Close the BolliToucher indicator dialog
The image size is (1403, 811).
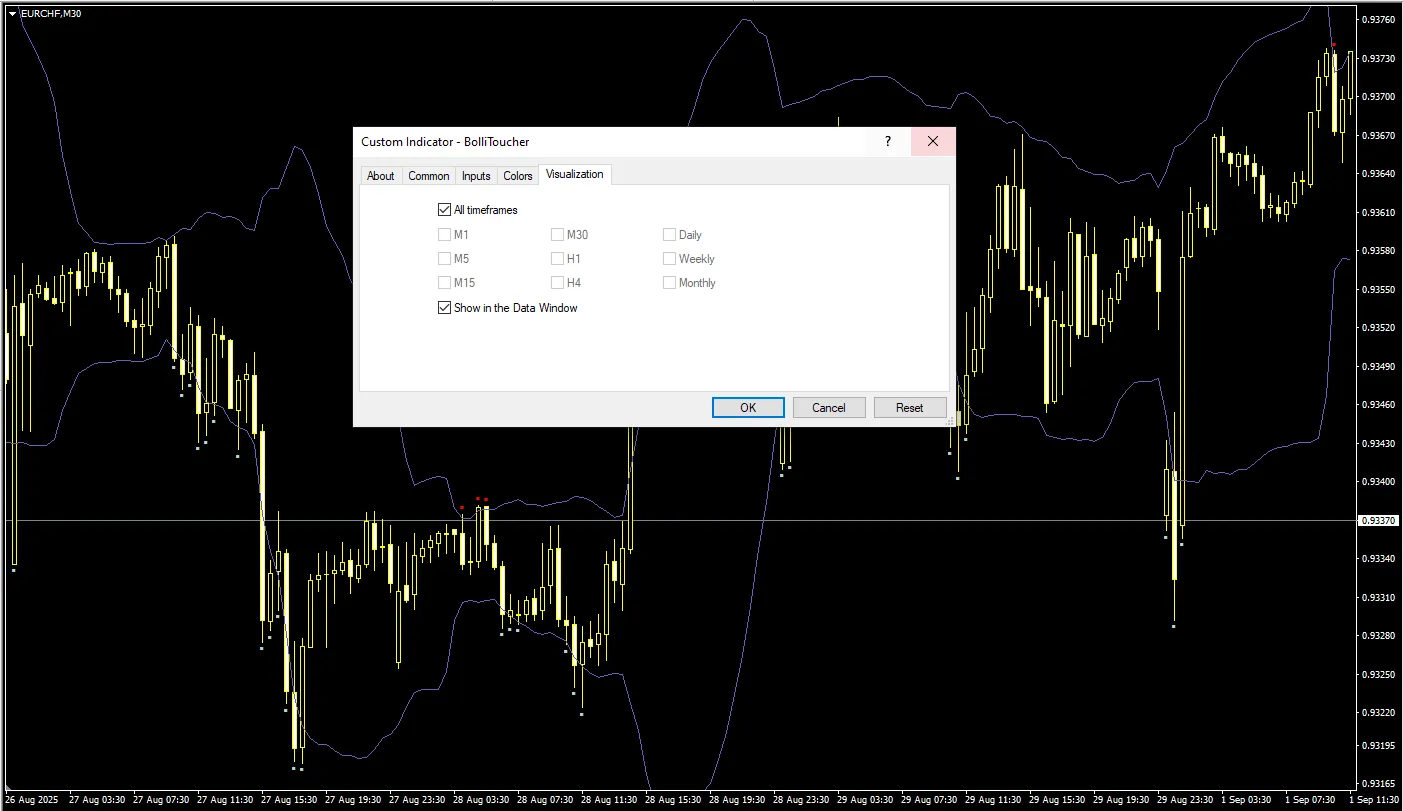click(x=933, y=142)
